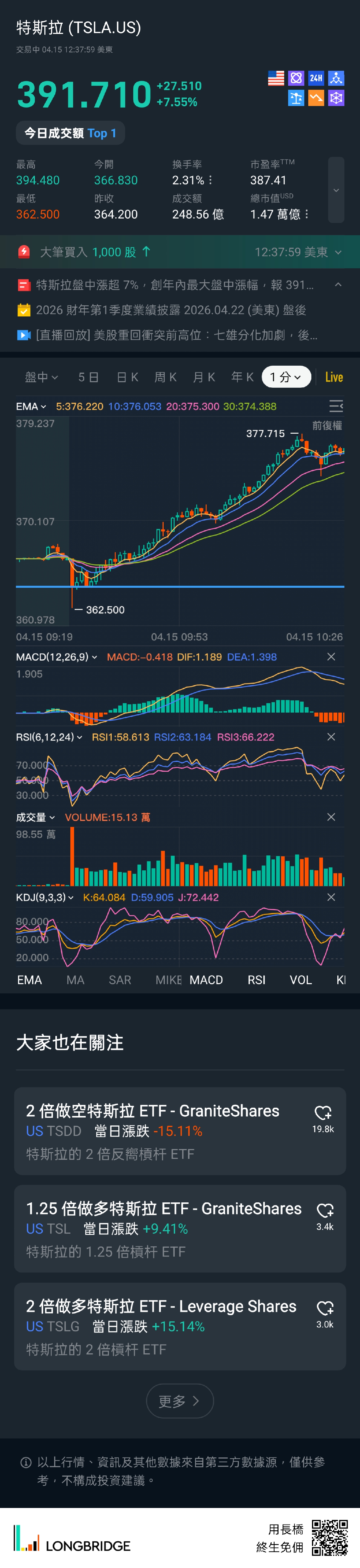
Task: Remove the RSI indicator panel
Action: click(x=331, y=737)
